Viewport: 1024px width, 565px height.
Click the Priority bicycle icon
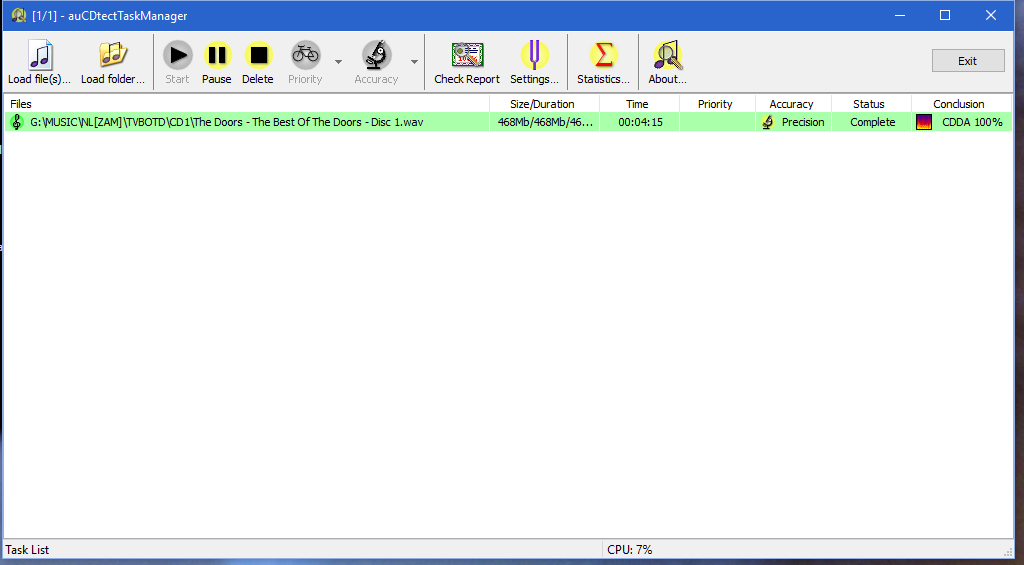[x=305, y=55]
